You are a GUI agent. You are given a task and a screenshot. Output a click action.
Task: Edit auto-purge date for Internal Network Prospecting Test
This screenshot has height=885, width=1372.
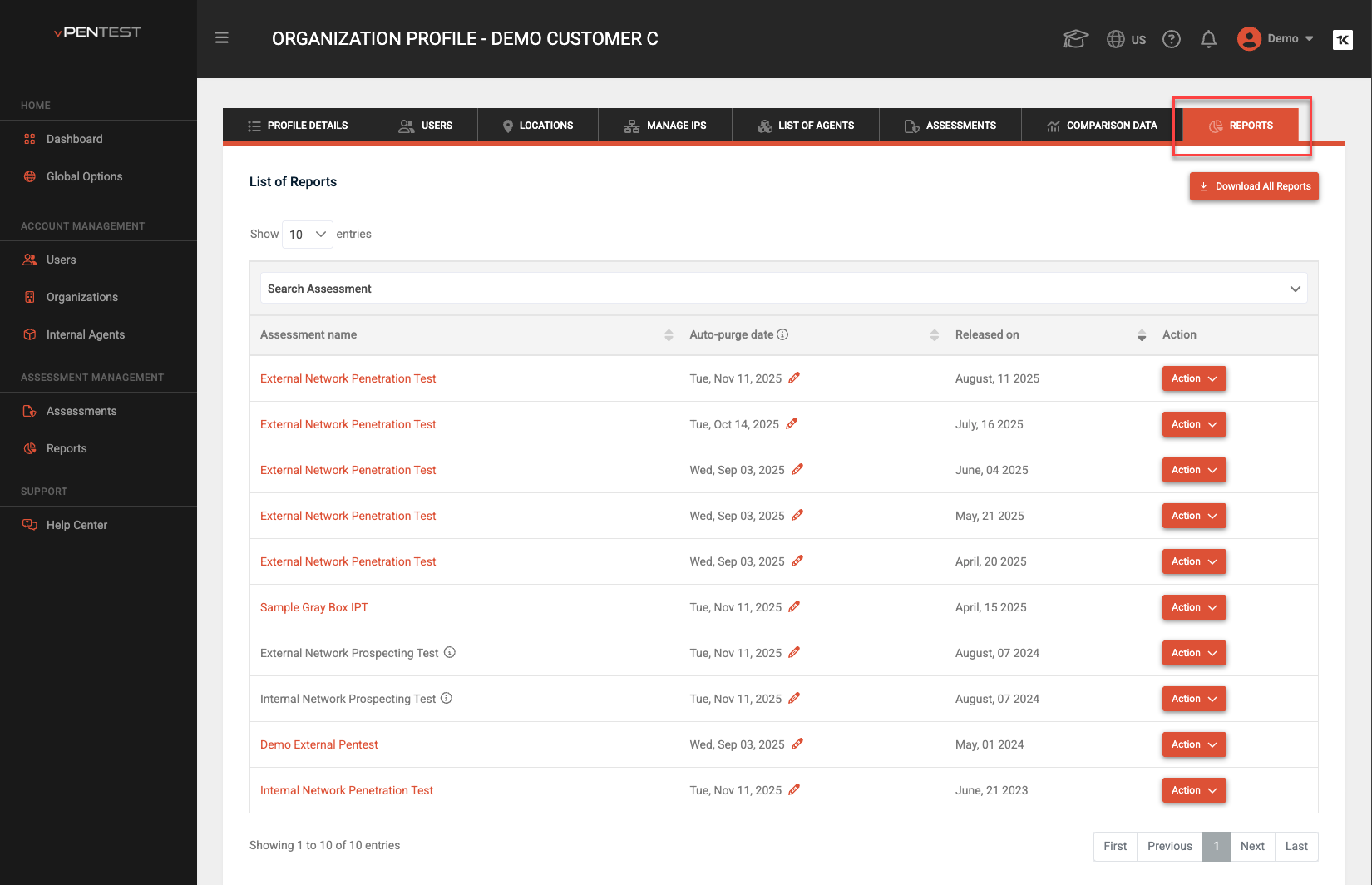(x=794, y=698)
